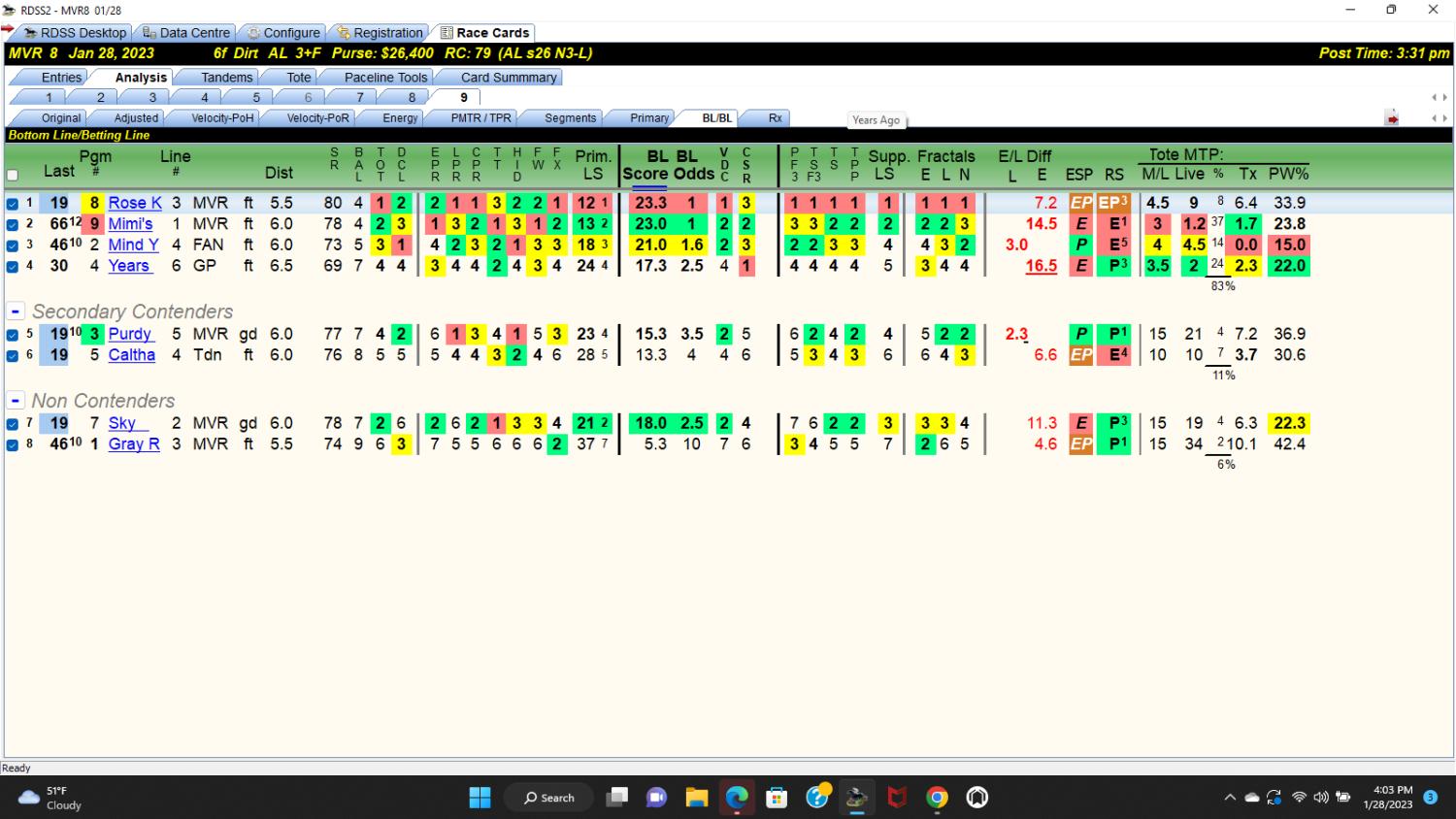Image resolution: width=1456 pixels, height=819 pixels.
Task: Open Microsoft Store from taskbar
Action: (777, 798)
